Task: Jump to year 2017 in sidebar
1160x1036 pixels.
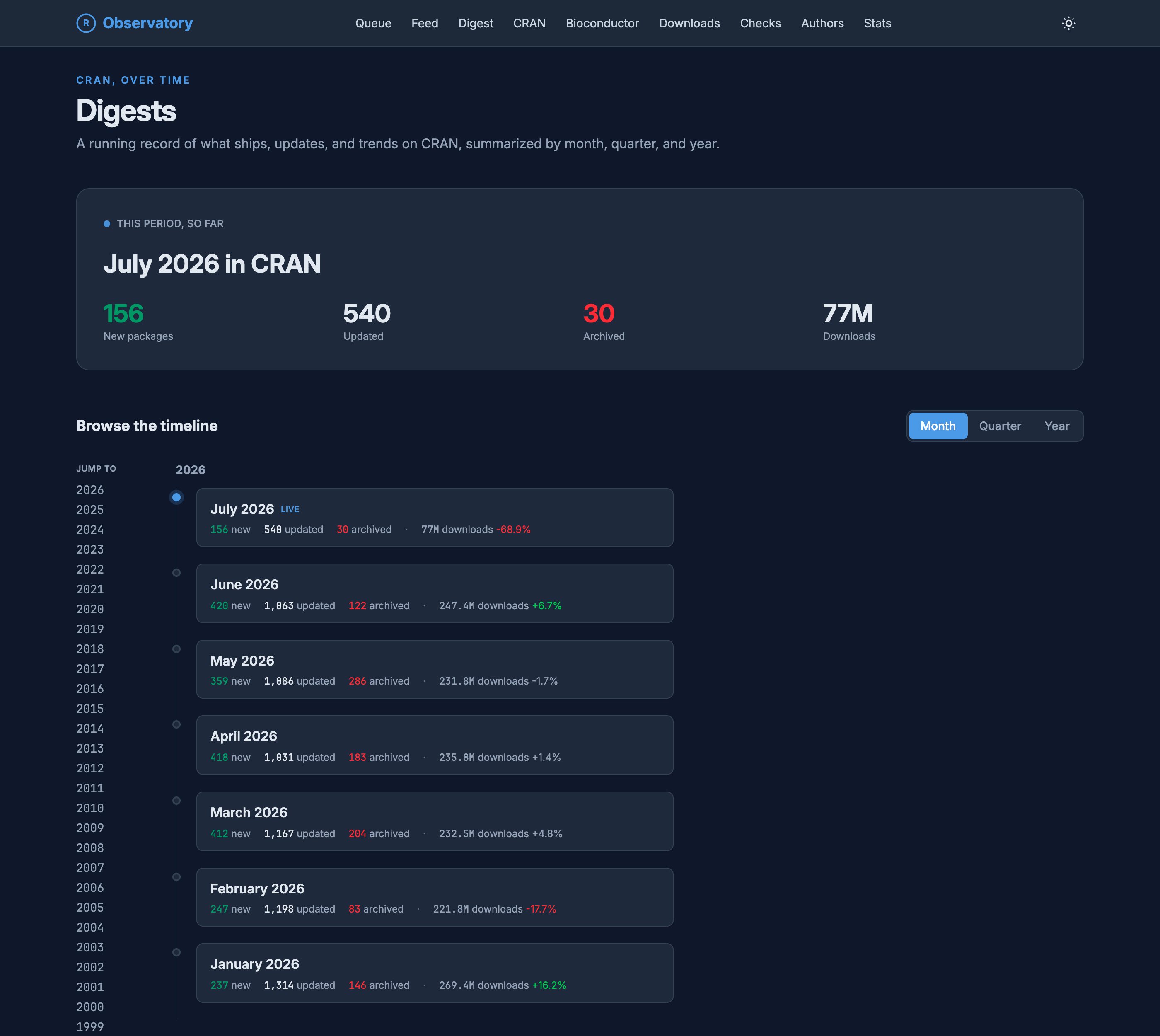Action: click(90, 669)
